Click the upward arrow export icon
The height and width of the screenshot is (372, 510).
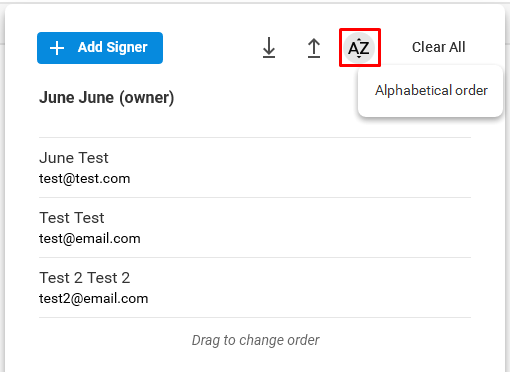click(314, 48)
